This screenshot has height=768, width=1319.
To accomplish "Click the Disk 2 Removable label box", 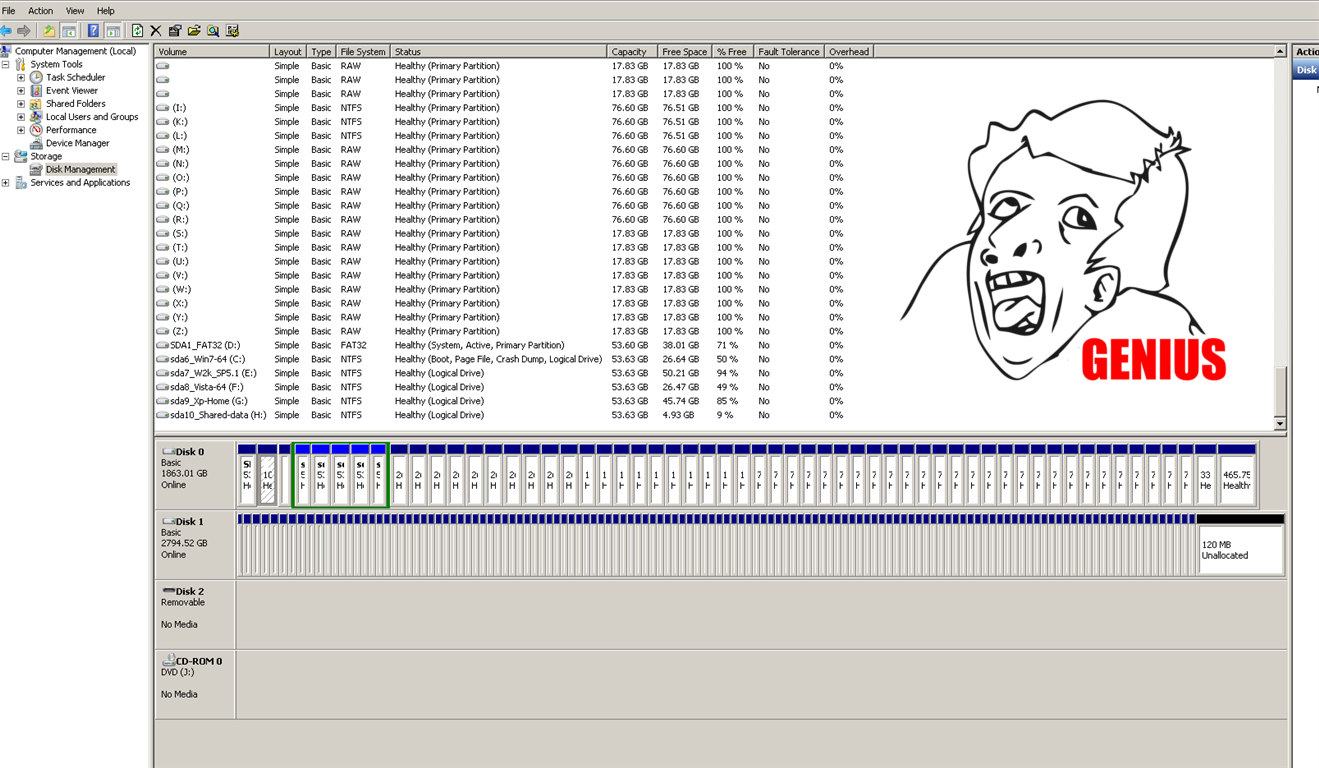I will (x=195, y=613).
